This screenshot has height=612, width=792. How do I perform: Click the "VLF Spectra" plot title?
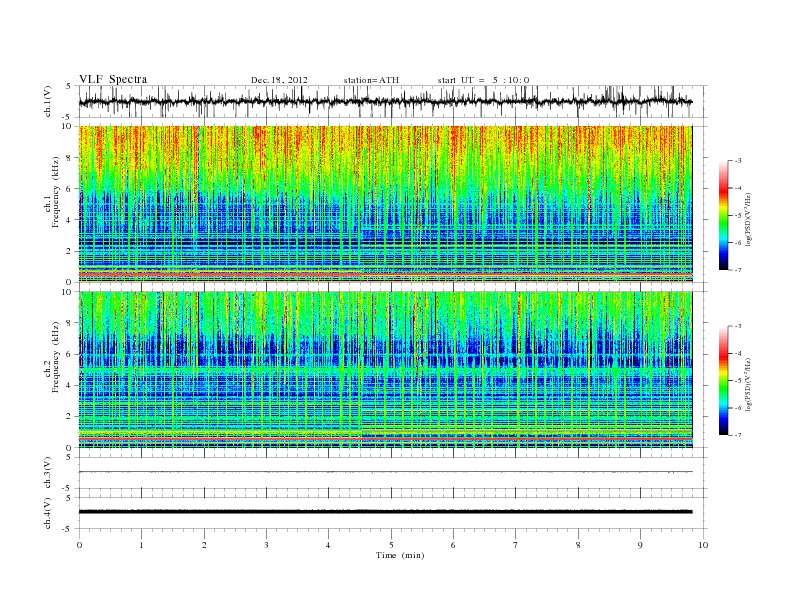click(x=113, y=79)
